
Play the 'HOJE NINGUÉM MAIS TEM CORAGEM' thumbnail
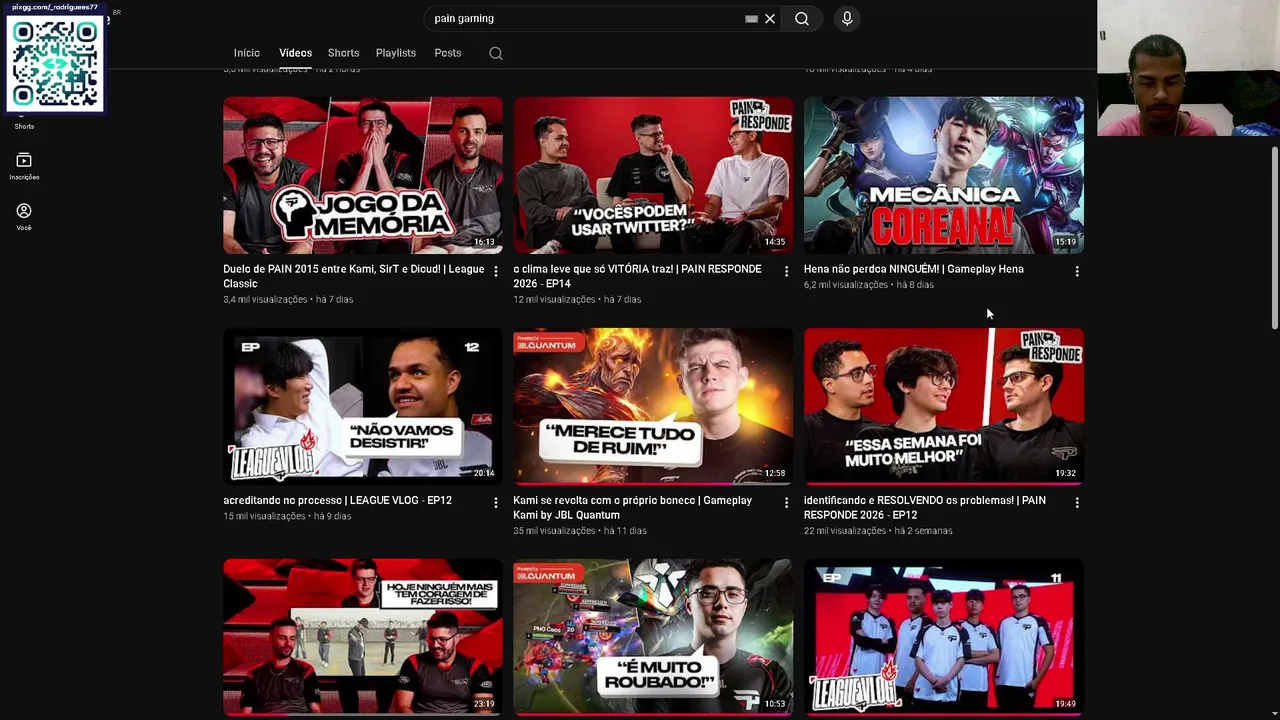tap(363, 637)
